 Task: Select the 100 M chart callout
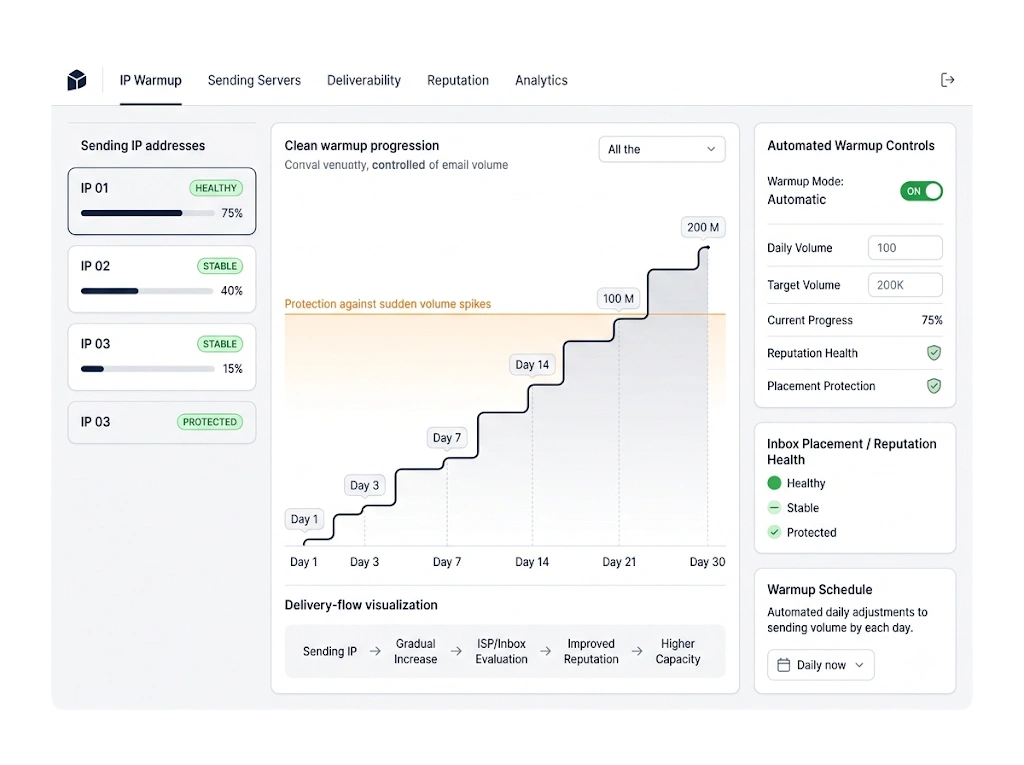click(x=618, y=299)
